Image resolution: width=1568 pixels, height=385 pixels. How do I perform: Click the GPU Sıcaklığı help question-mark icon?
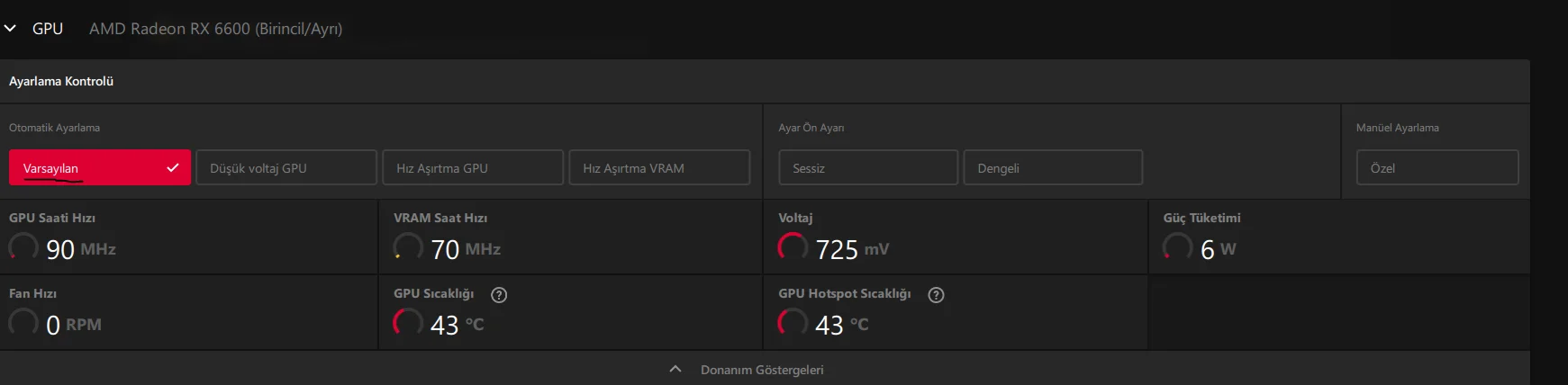[499, 295]
